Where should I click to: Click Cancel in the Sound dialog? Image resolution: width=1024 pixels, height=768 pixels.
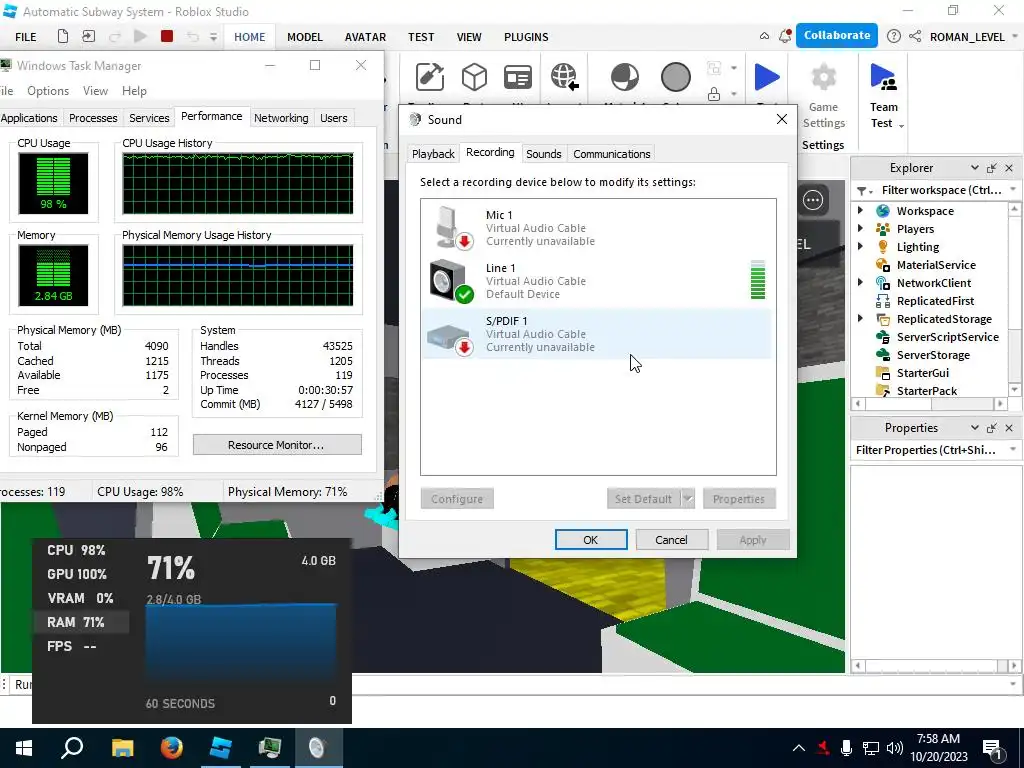[x=671, y=540]
